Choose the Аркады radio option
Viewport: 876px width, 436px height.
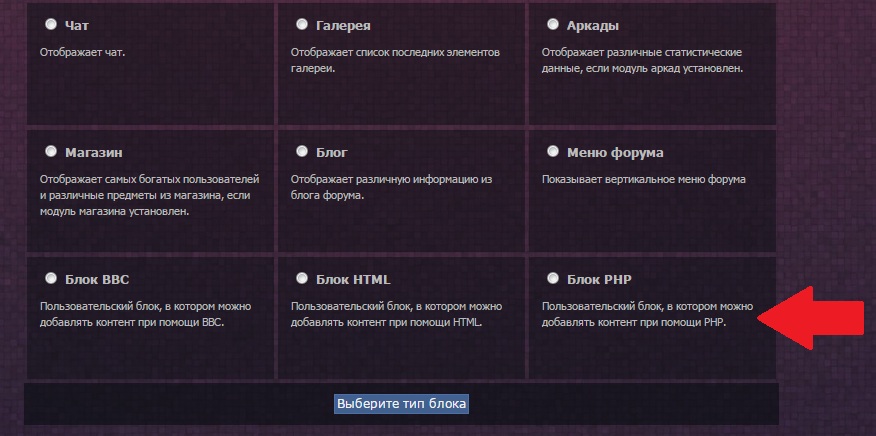(553, 24)
